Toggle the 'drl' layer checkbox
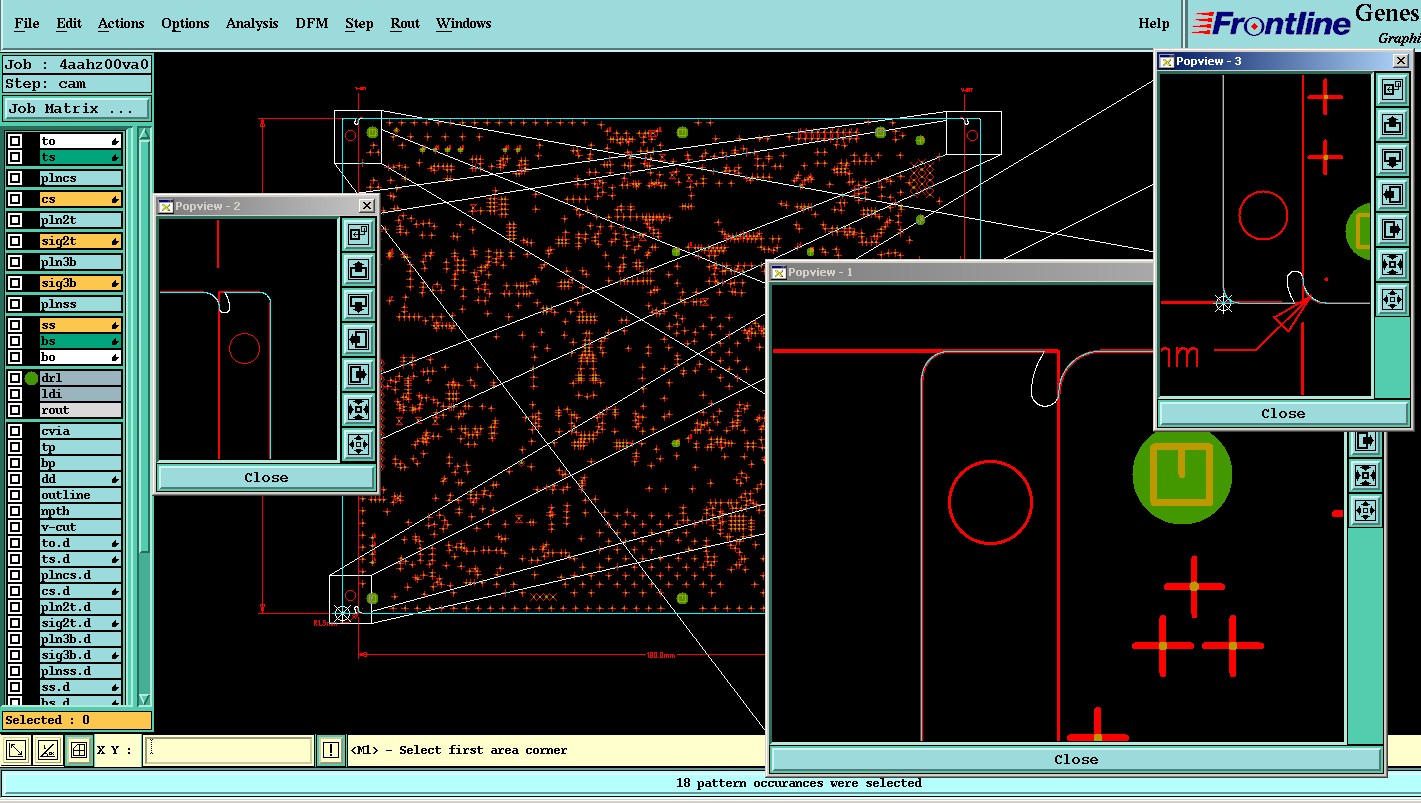1421x803 pixels. (15, 378)
